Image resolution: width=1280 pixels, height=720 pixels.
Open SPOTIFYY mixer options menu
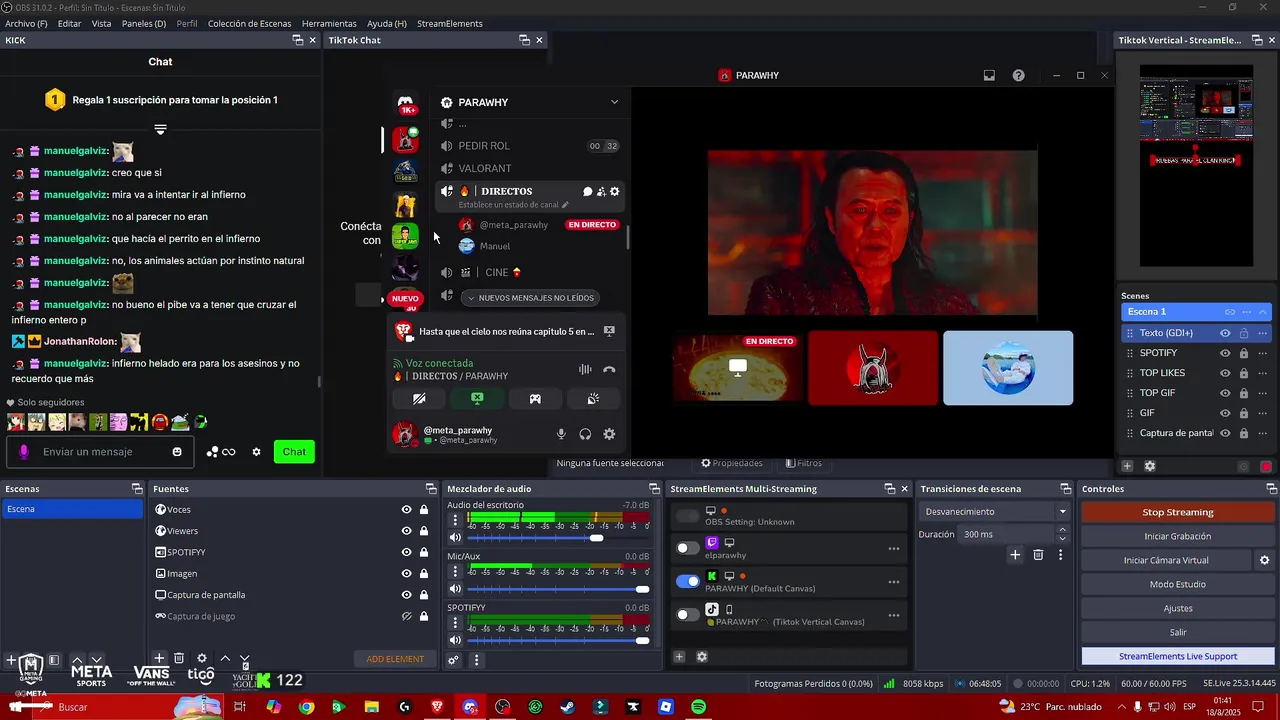coord(455,623)
